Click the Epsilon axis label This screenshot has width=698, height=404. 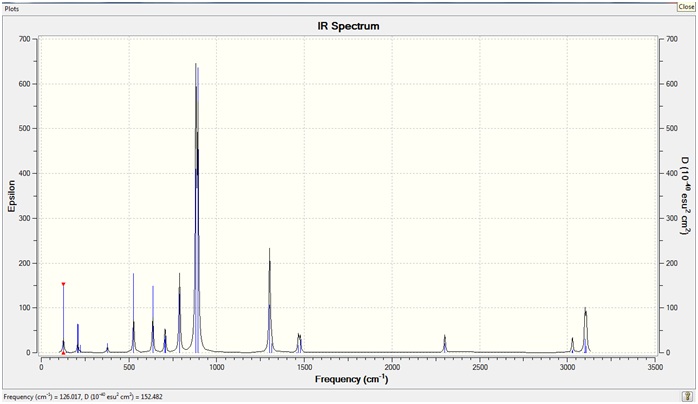click(12, 196)
